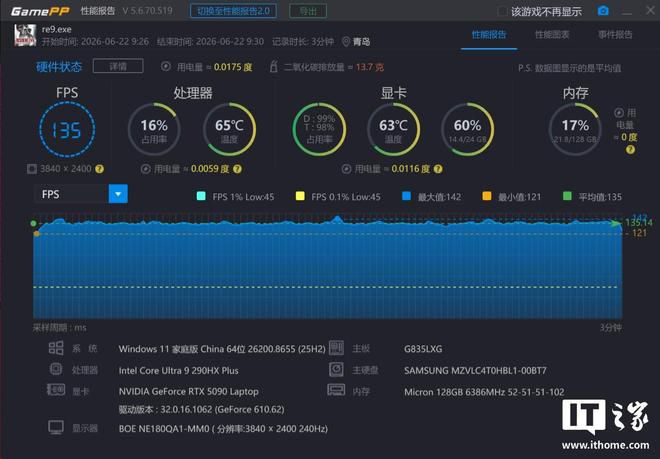This screenshot has width=660, height=459.
Task: Click the 最小值 orange legend swatch
Action: click(x=487, y=196)
